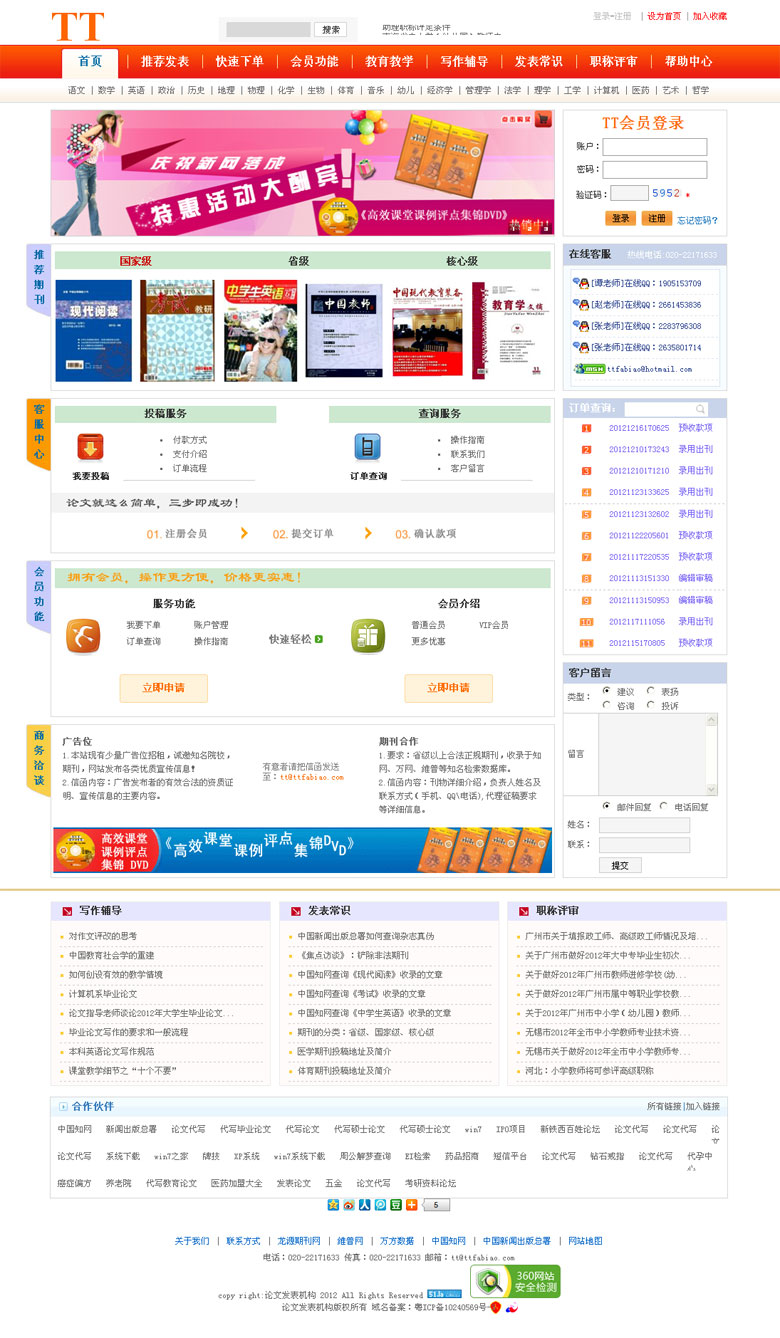Click the red 我要投稿 download-arrow icon
The height and width of the screenshot is (1338, 780).
click(x=91, y=447)
